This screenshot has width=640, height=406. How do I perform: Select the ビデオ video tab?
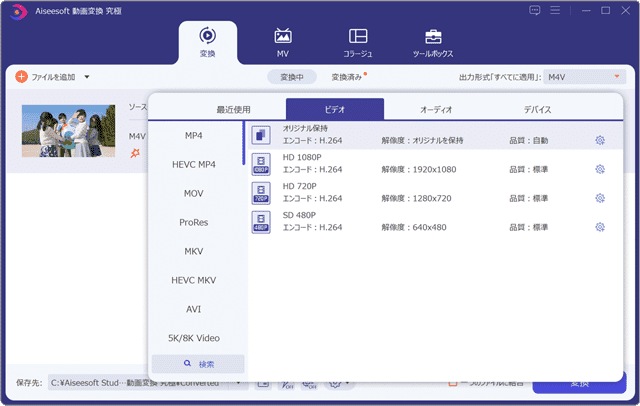click(x=335, y=109)
